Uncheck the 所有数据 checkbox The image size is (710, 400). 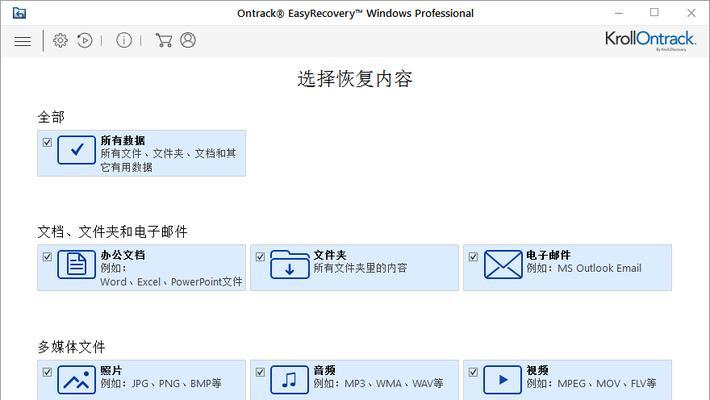[x=47, y=142]
